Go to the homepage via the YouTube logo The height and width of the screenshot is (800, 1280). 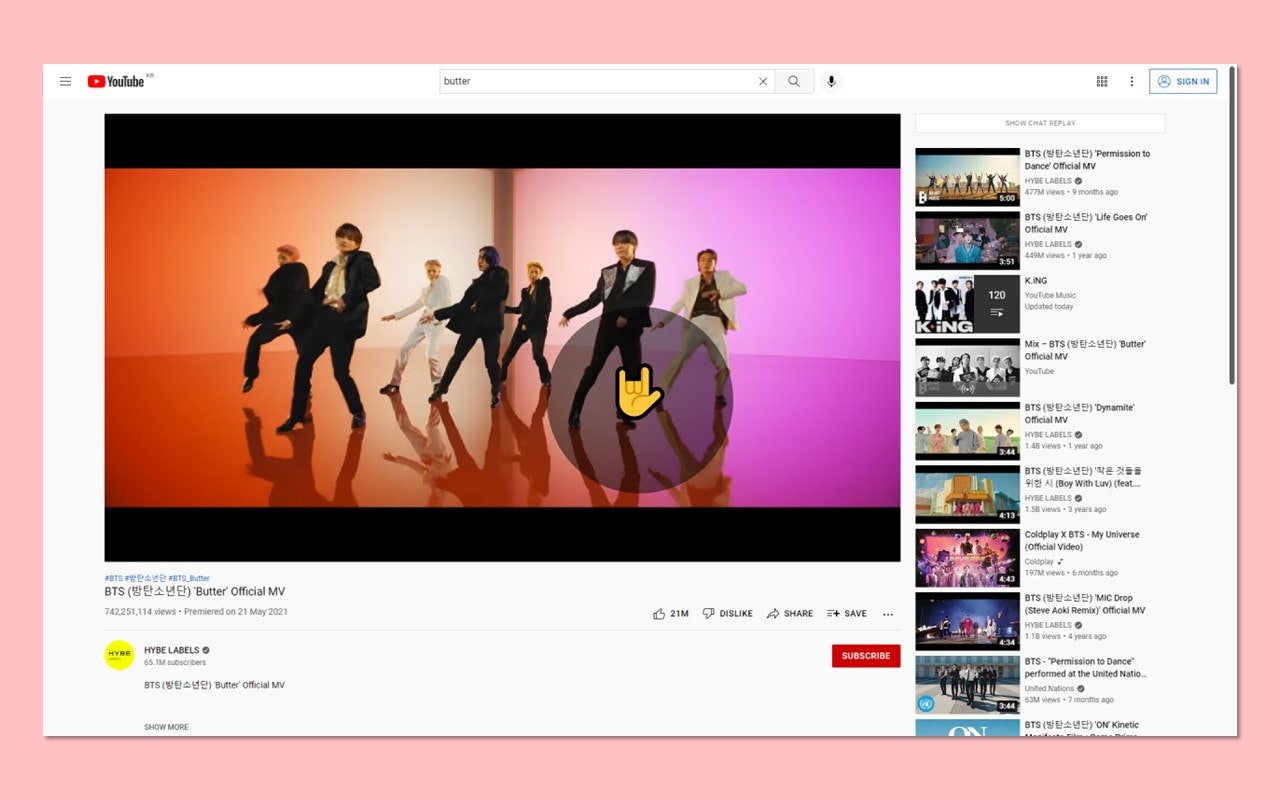117,81
